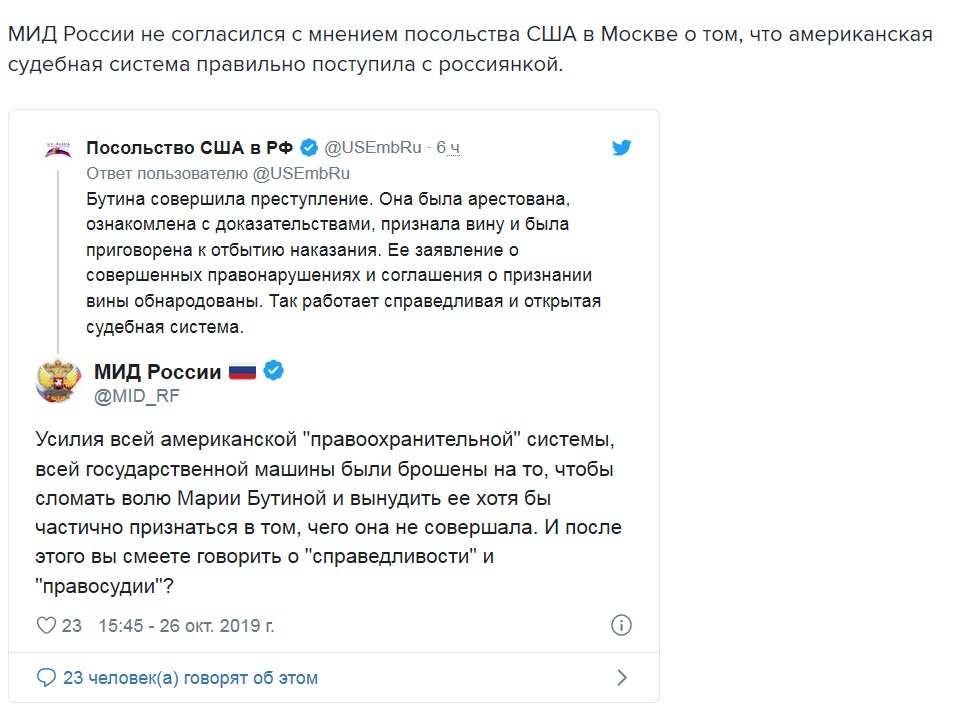Click verified badge next to Посольство США
The height and width of the screenshot is (713, 953).
pyautogui.click(x=309, y=148)
